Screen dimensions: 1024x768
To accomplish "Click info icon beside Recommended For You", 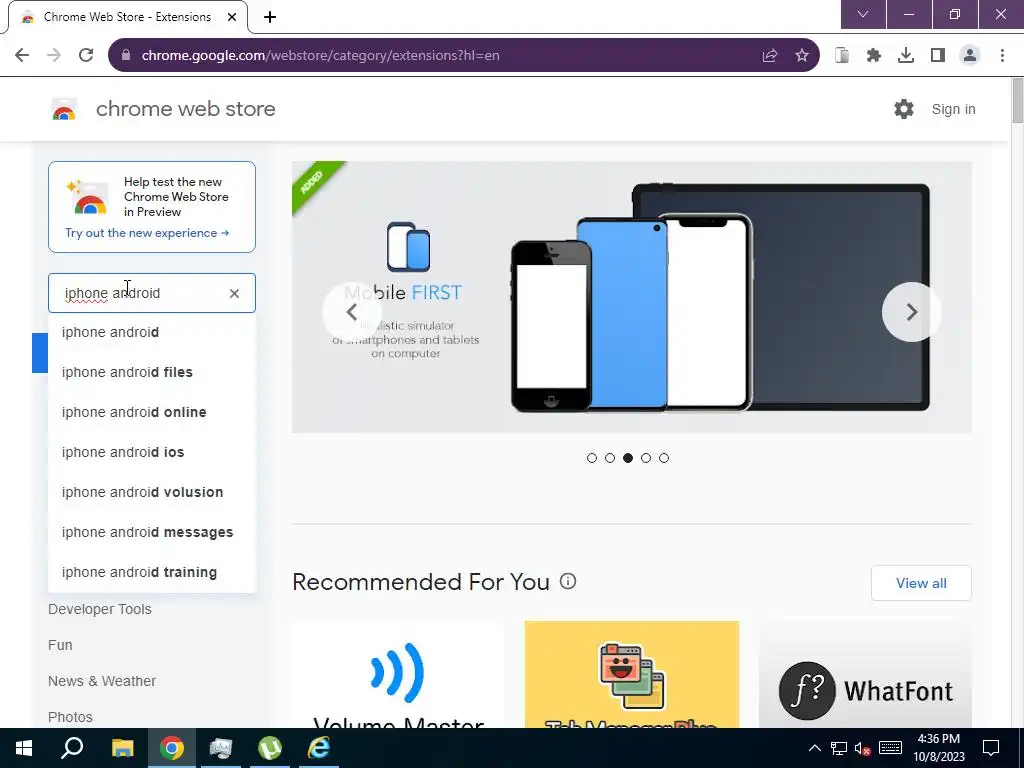I will pyautogui.click(x=568, y=581).
